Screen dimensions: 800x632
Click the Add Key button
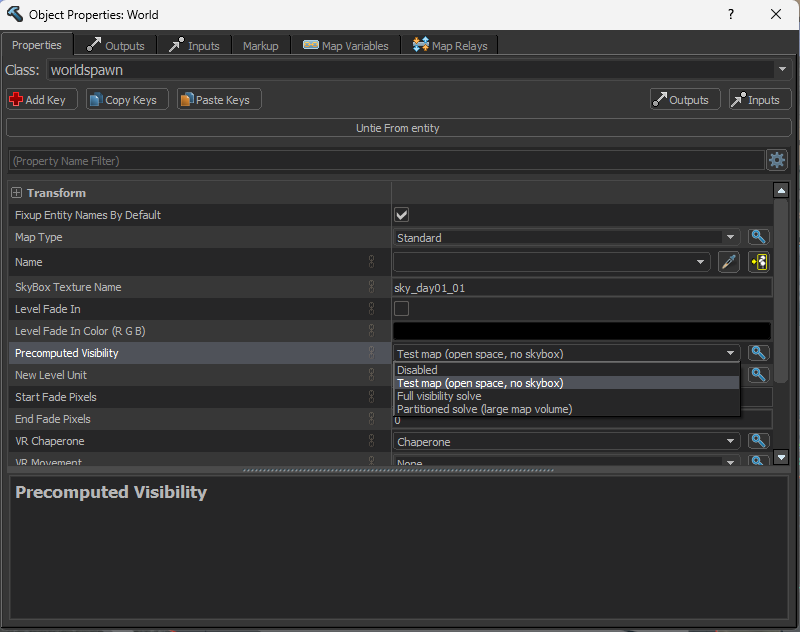click(x=42, y=99)
